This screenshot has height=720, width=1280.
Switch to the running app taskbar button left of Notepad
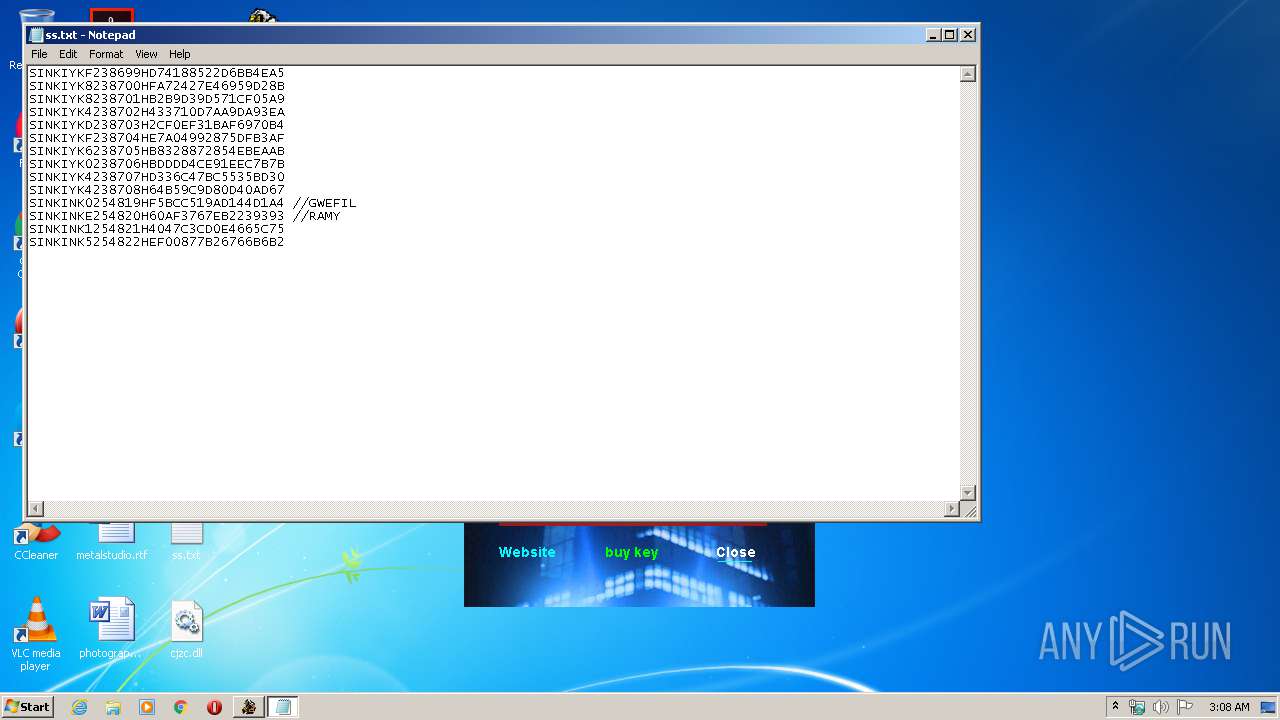tap(248, 707)
